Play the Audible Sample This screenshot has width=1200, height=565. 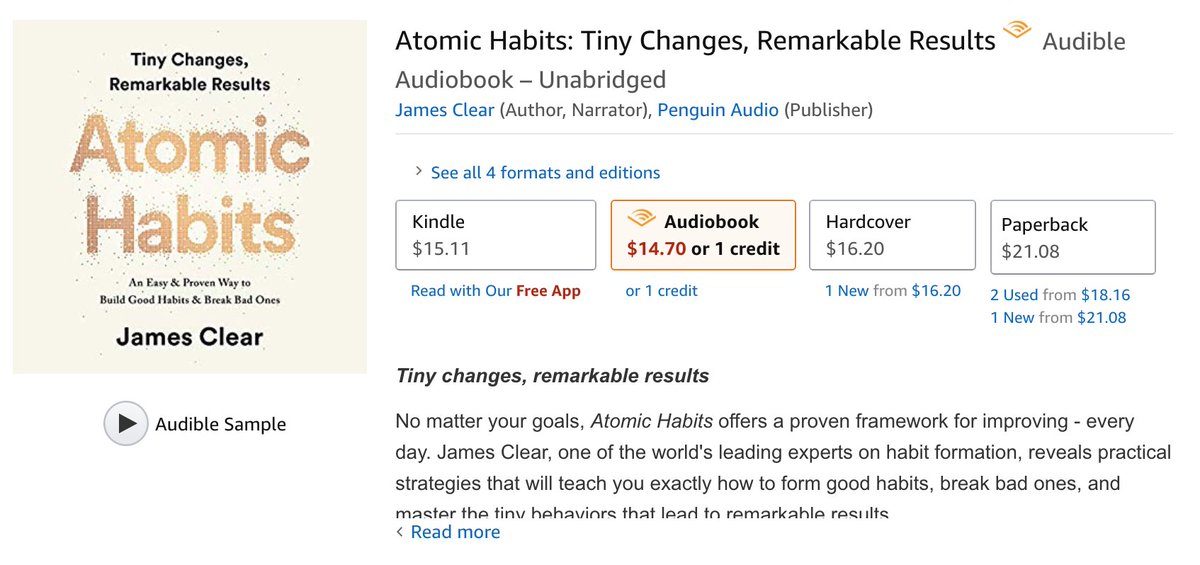click(126, 423)
